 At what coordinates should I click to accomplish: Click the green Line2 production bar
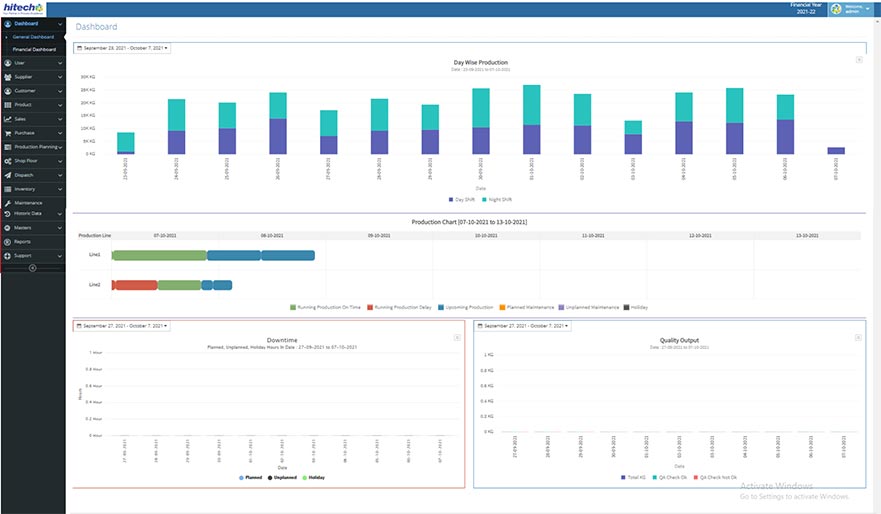[x=179, y=285]
